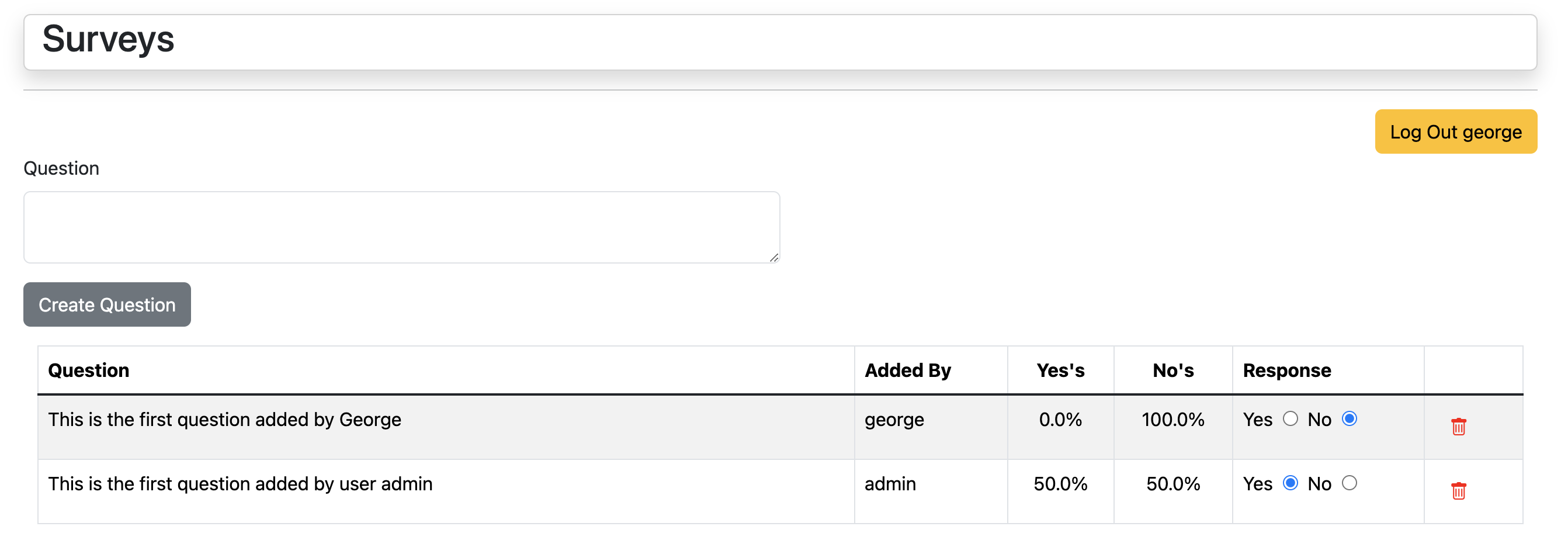Click trash icon in admin's question row
1568x554 pixels.
coord(1458,490)
